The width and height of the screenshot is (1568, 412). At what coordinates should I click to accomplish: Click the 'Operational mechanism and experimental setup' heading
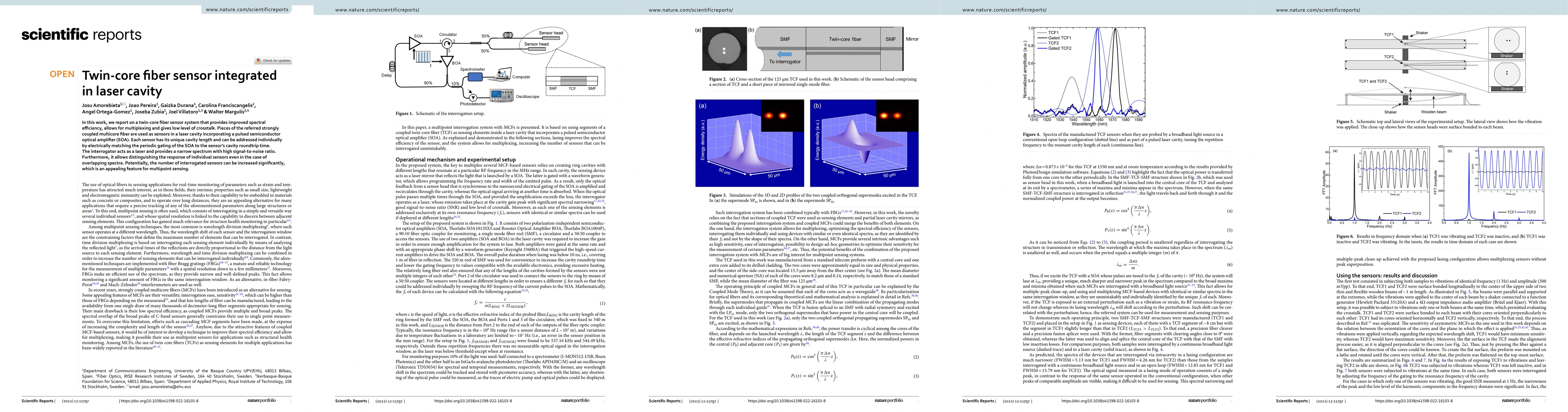(x=456, y=159)
